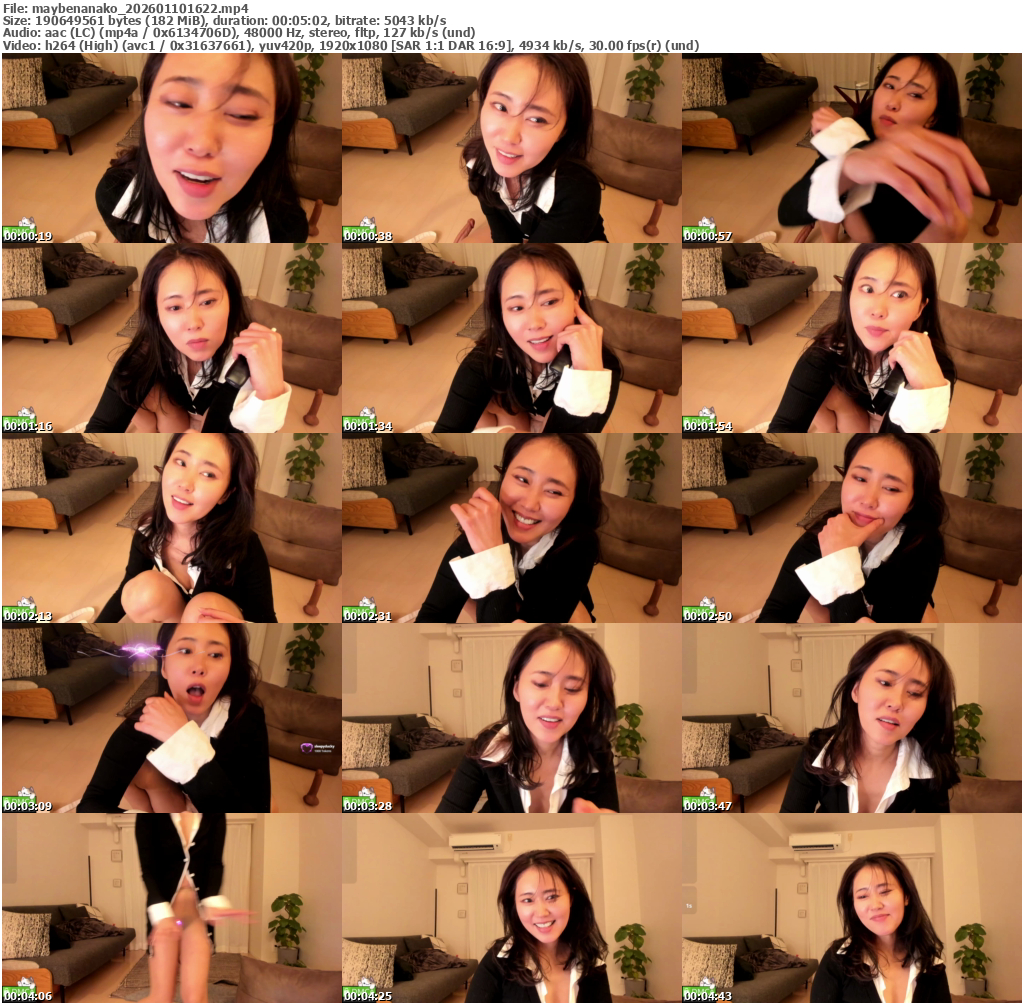
Task: Open the frame stamped 00:00:38
Action: click(x=512, y=148)
